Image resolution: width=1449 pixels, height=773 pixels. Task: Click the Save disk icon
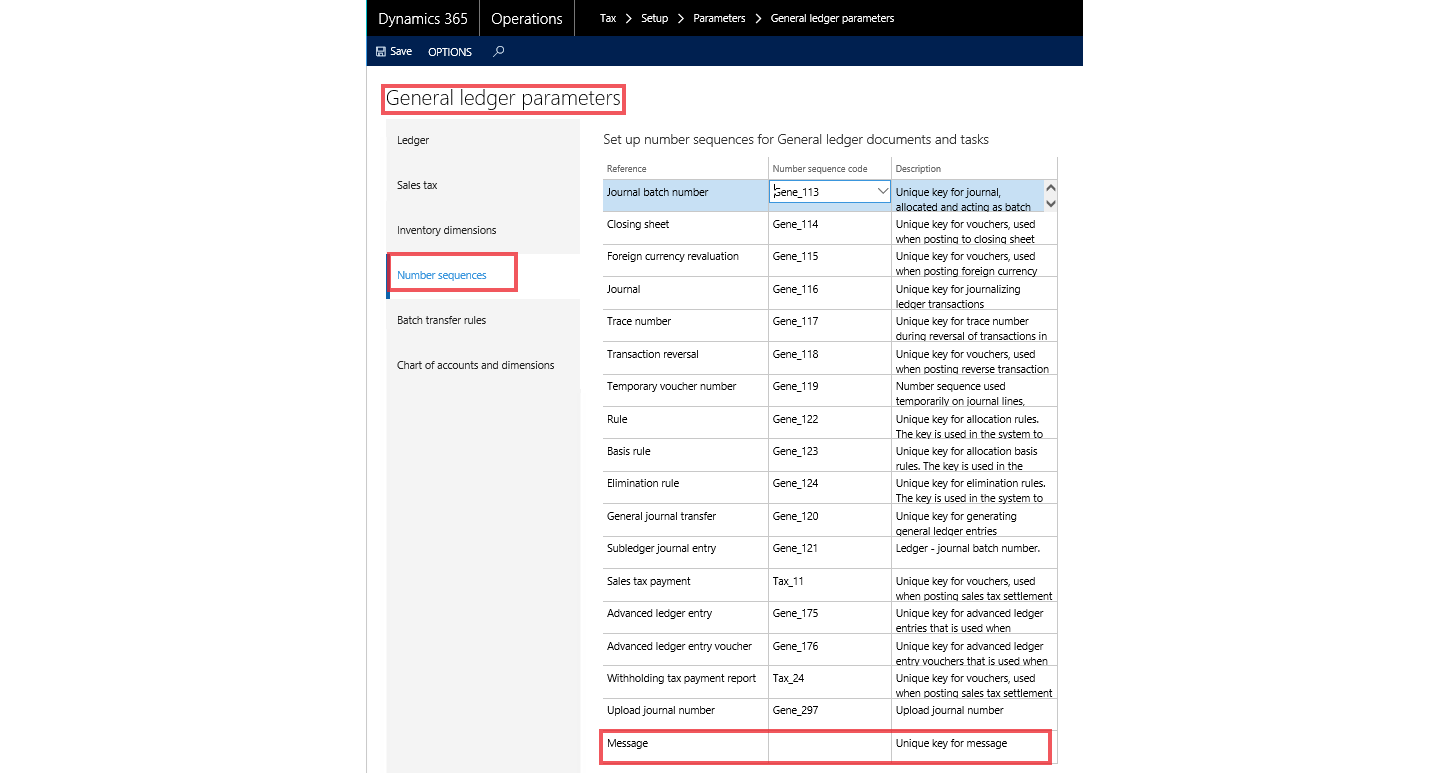pos(381,51)
